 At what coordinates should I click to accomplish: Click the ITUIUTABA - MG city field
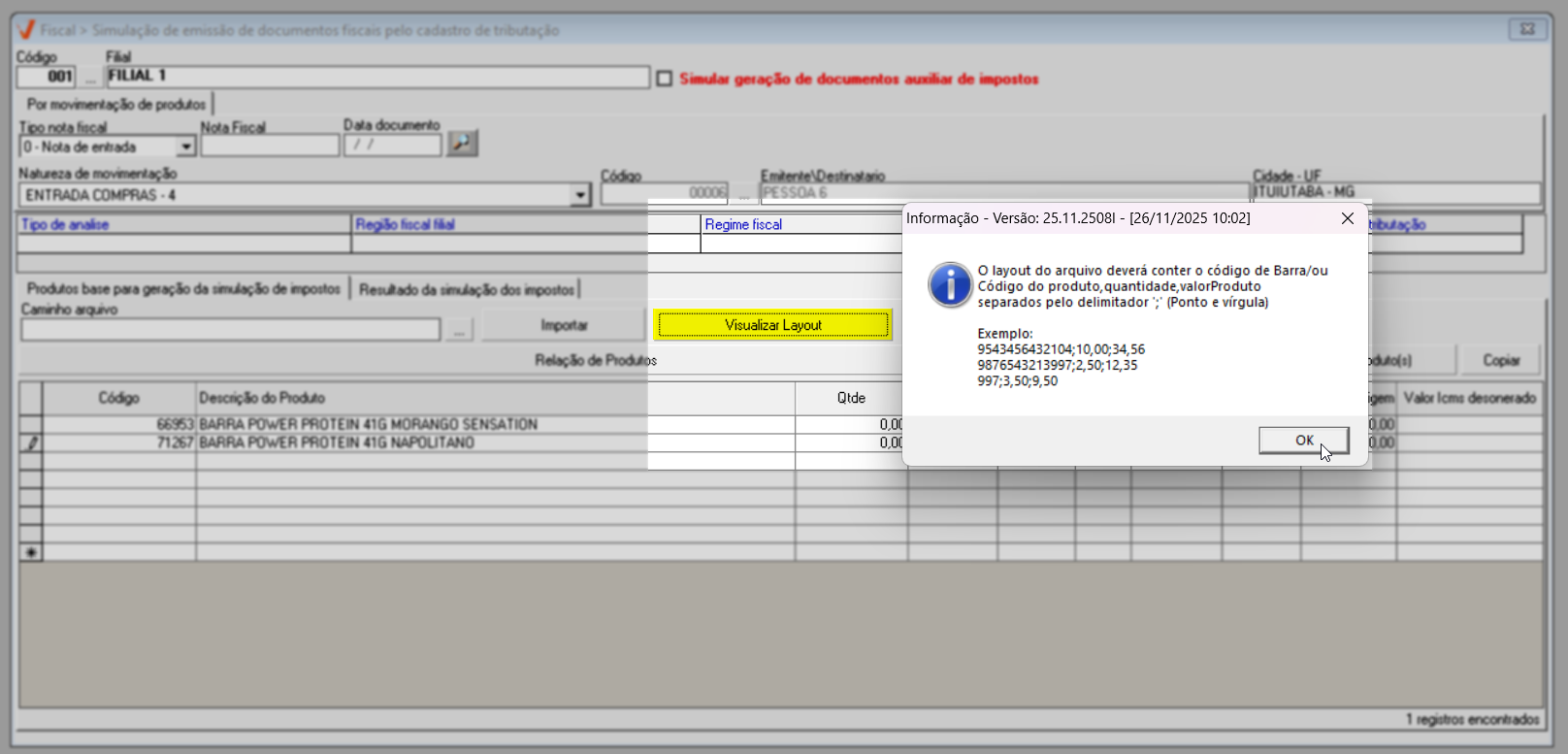tap(1396, 193)
